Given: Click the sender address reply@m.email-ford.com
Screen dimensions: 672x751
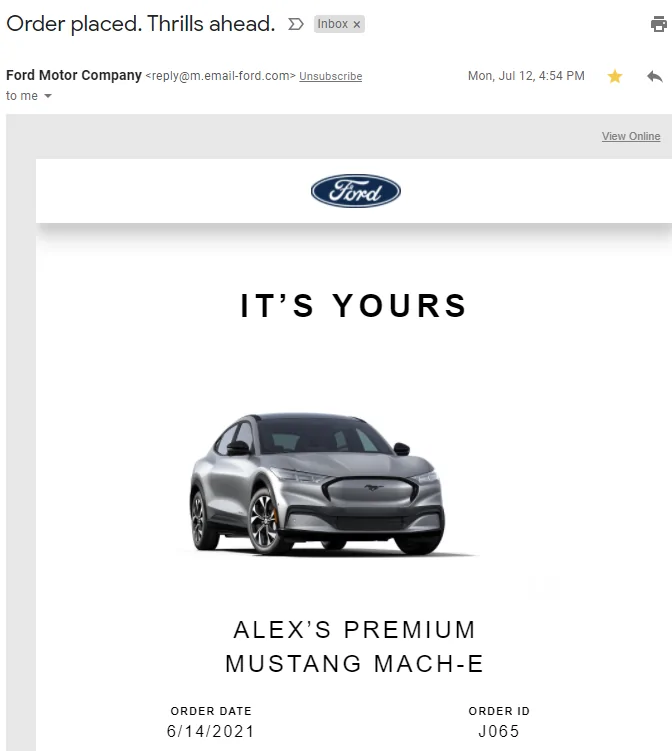Looking at the screenshot, I should coord(220,76).
